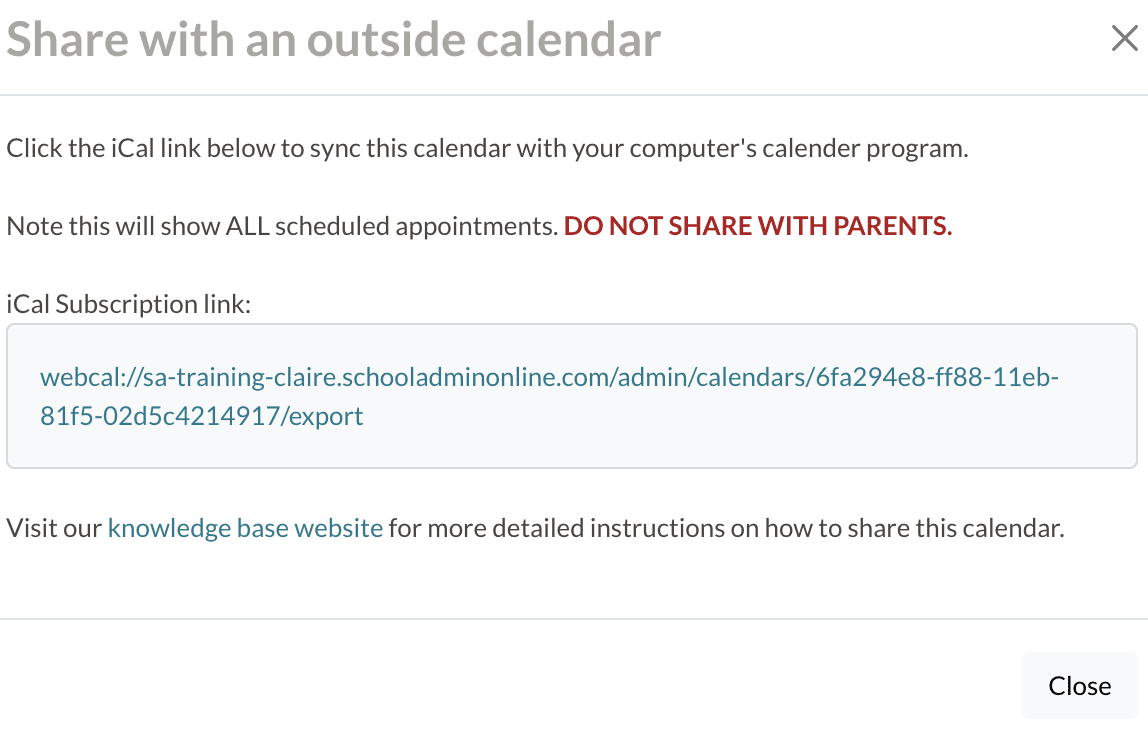Click the 'iCal Subscription link:' label

(128, 304)
